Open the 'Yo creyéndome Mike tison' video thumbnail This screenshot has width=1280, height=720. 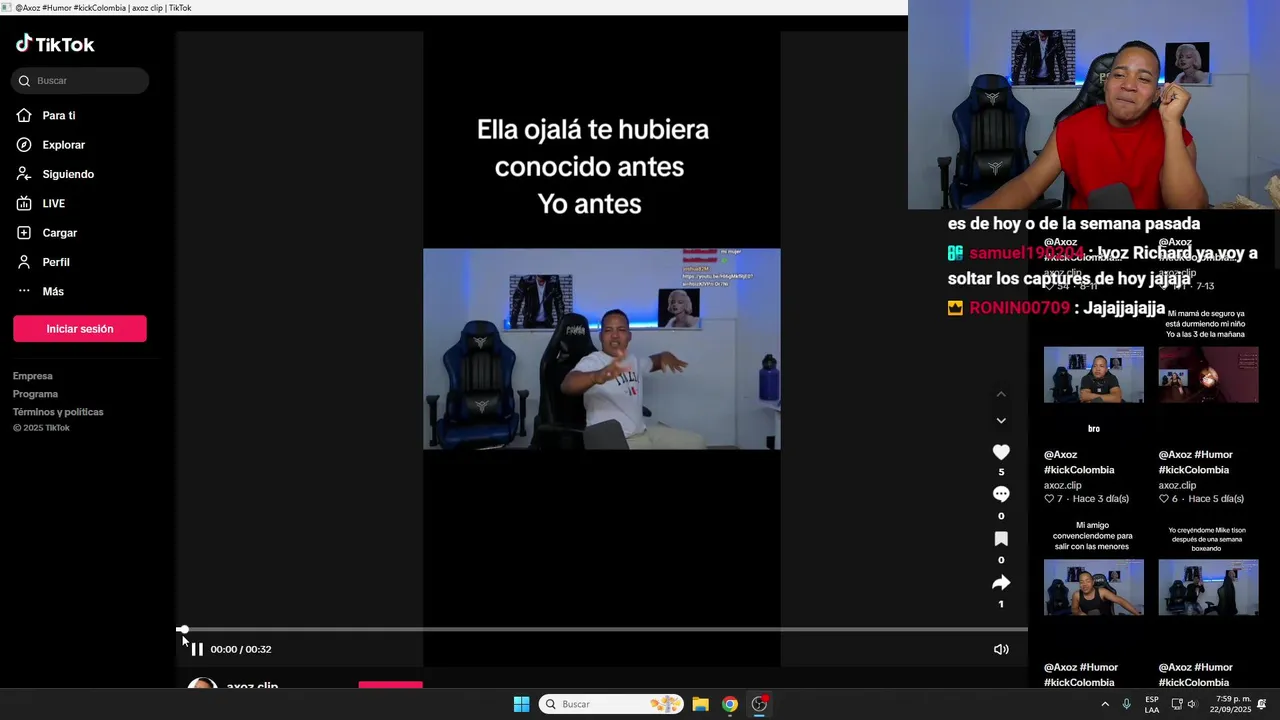tap(1208, 587)
